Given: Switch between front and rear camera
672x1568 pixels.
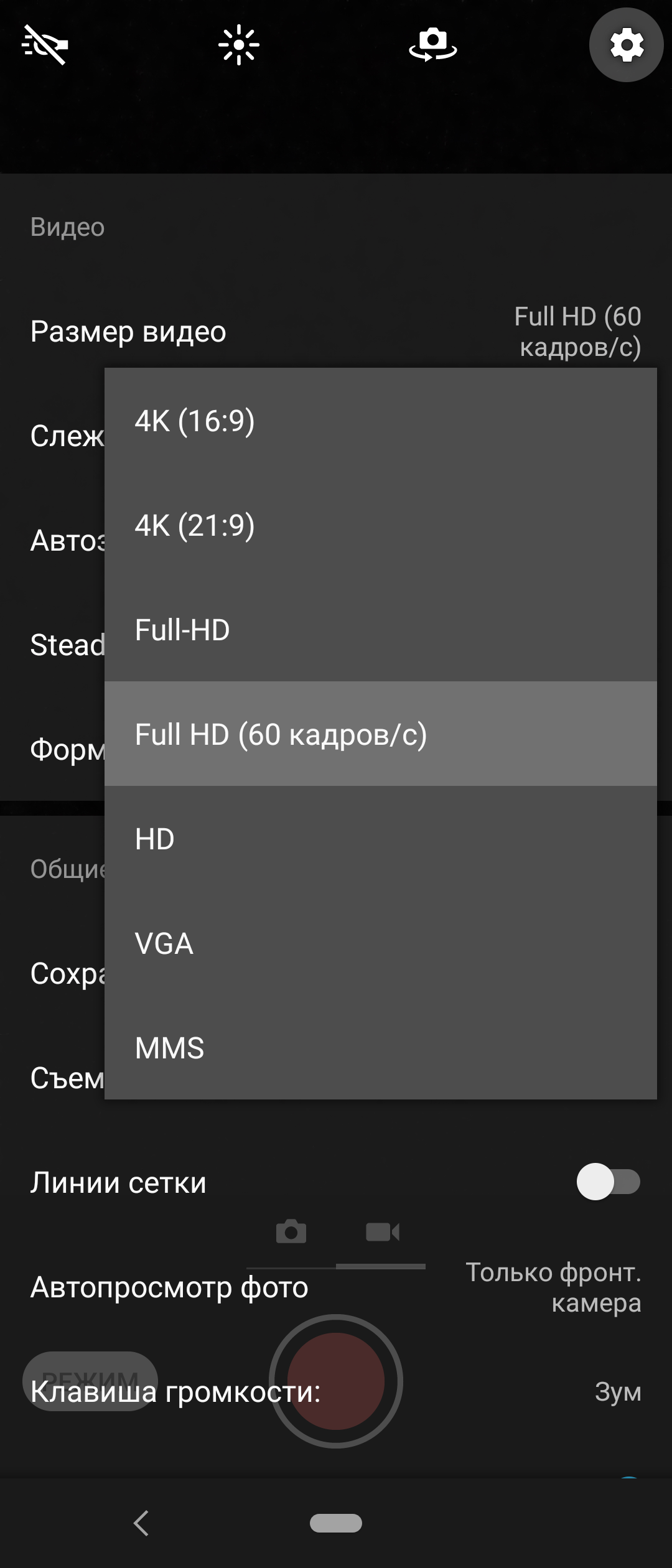Looking at the screenshot, I should (x=433, y=45).
